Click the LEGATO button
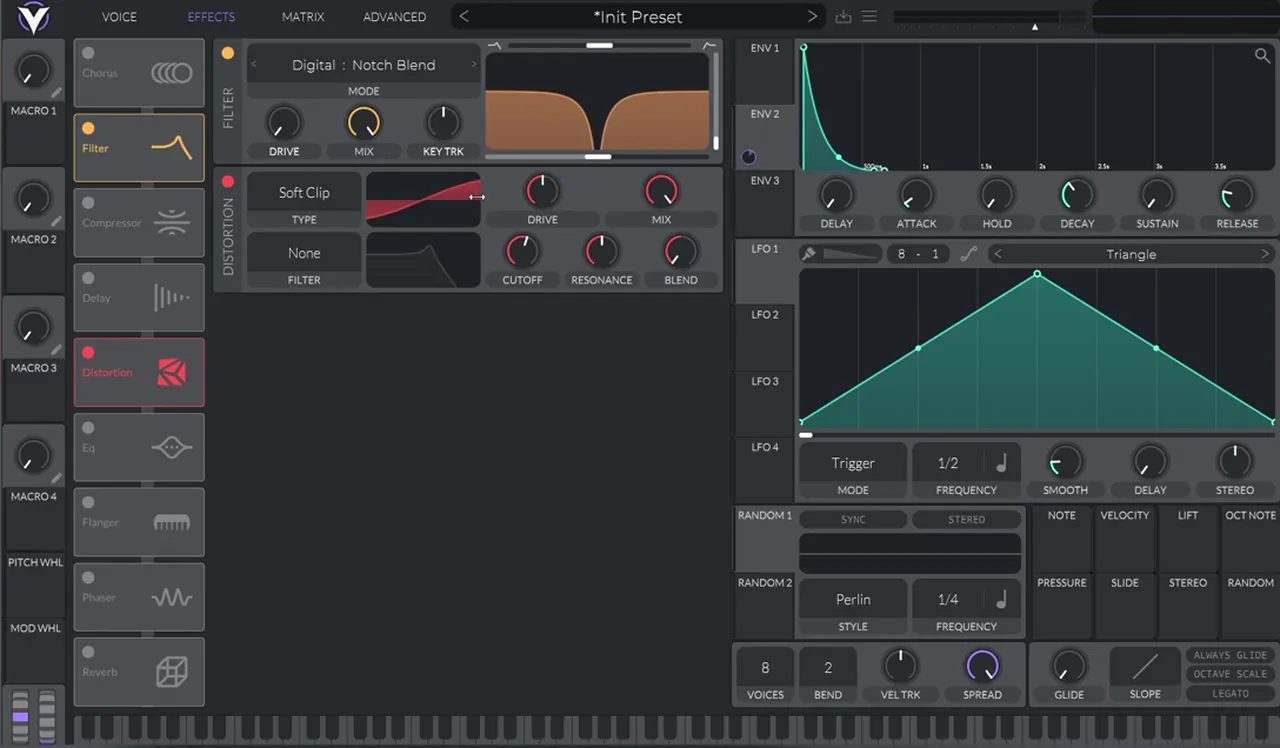Image resolution: width=1280 pixels, height=748 pixels. tap(1230, 693)
